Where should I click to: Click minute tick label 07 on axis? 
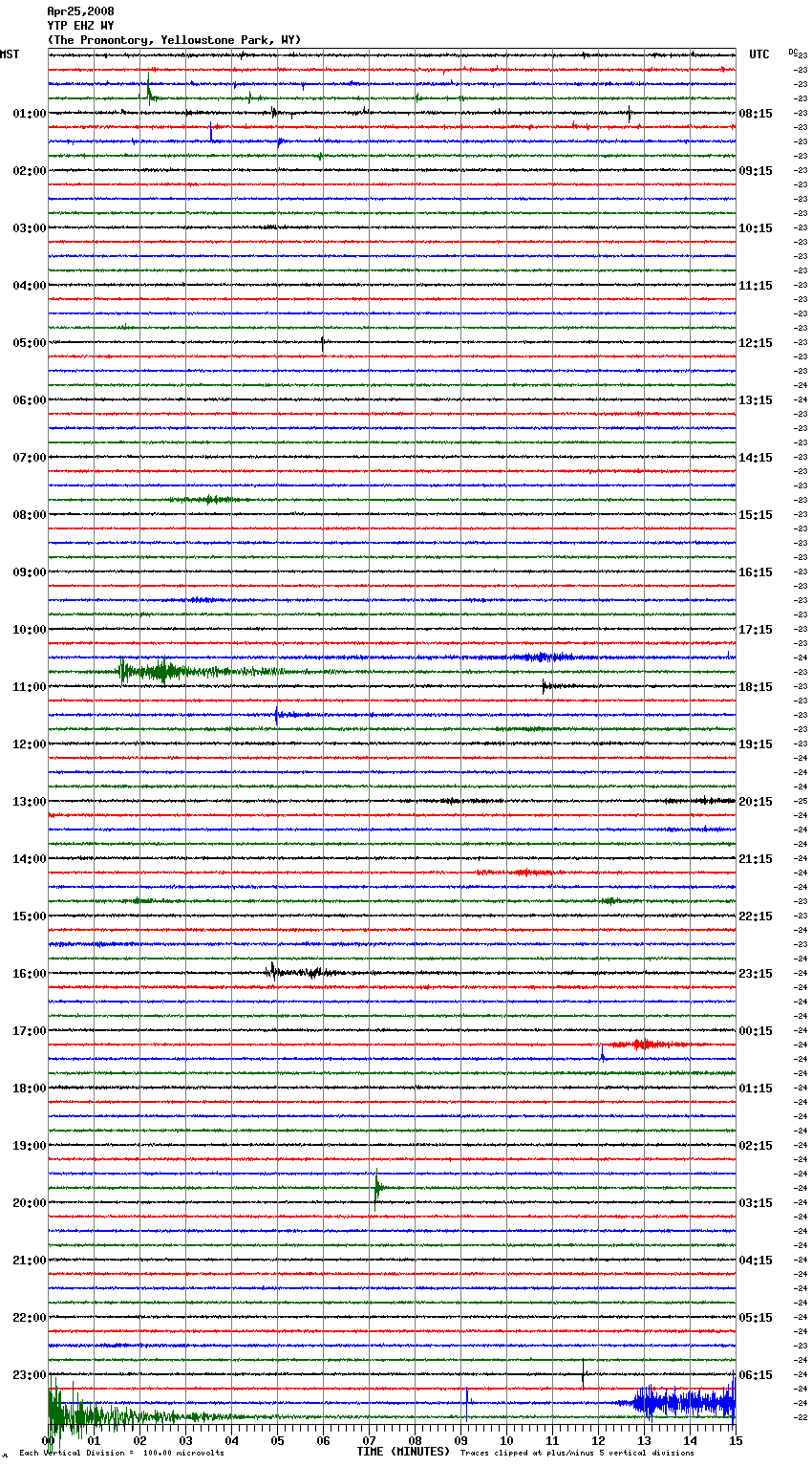(369, 1440)
